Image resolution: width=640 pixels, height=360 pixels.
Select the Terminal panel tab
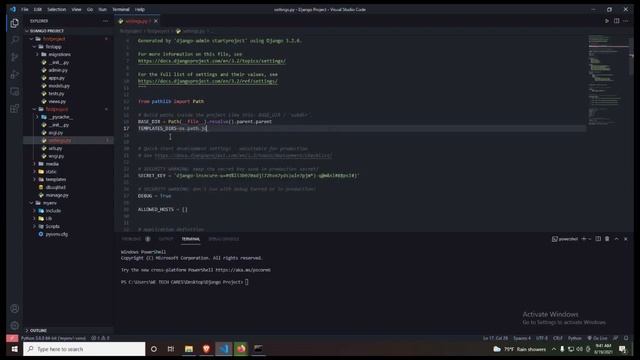191,239
